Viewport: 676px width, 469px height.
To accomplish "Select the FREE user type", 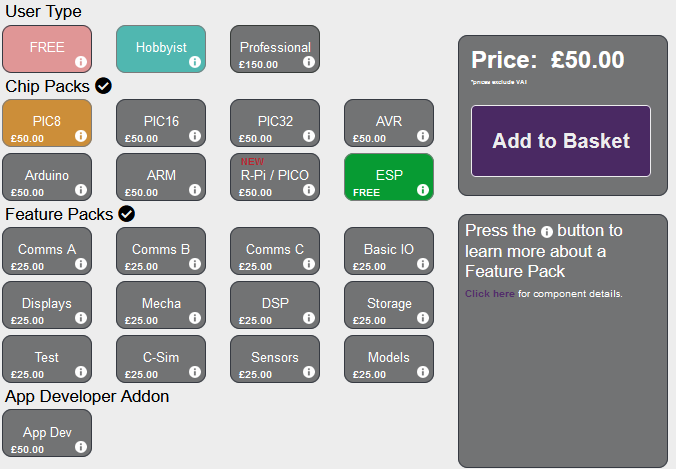I will click(47, 48).
